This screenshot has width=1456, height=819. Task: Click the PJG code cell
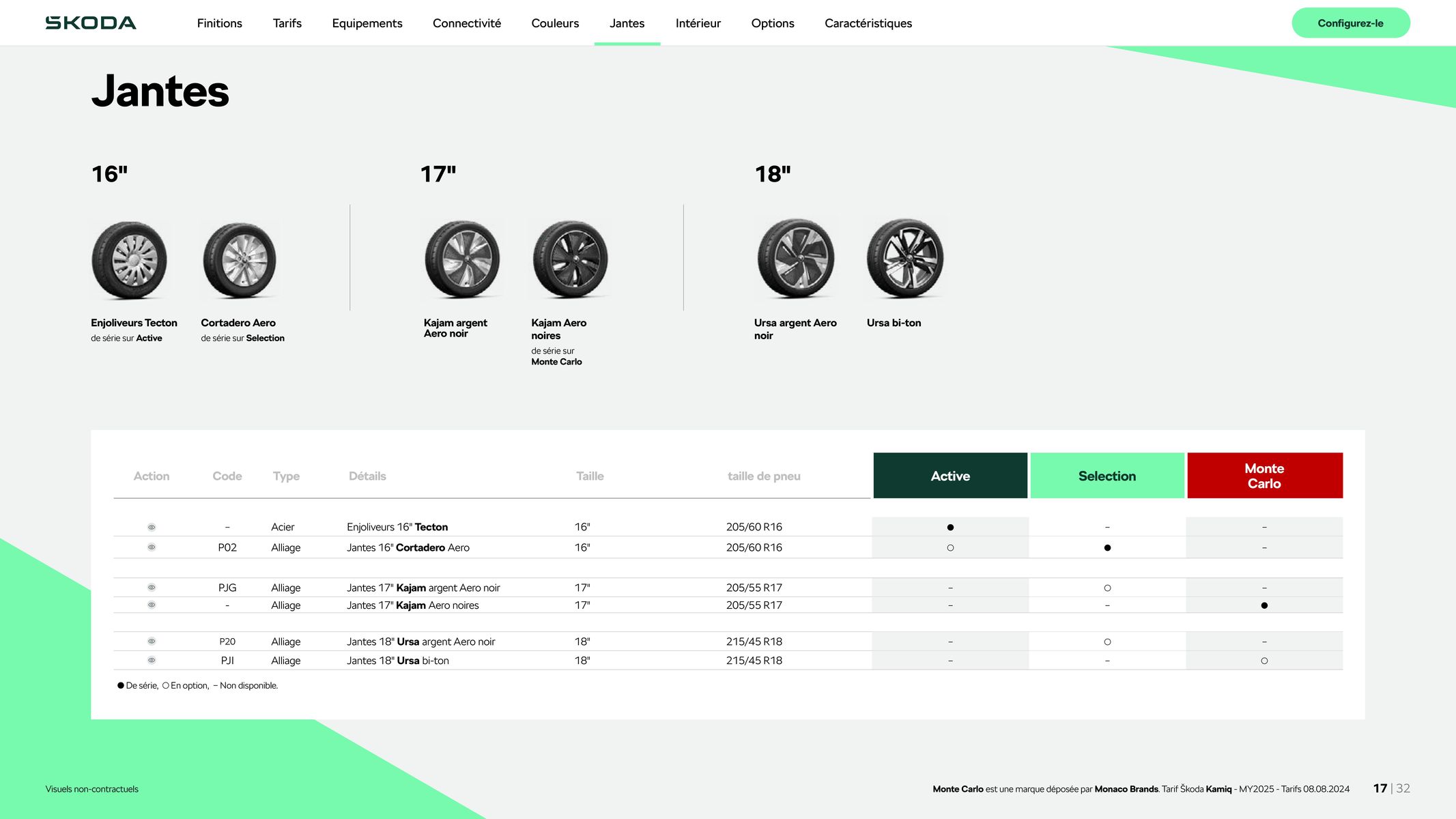[x=227, y=588]
